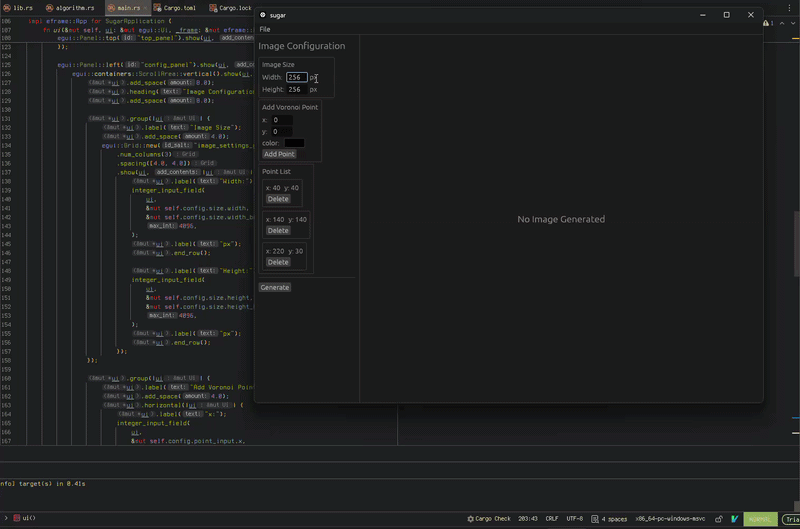Screen dimensions: 800x529
Task: Click the Add Point button
Action: 279,154
